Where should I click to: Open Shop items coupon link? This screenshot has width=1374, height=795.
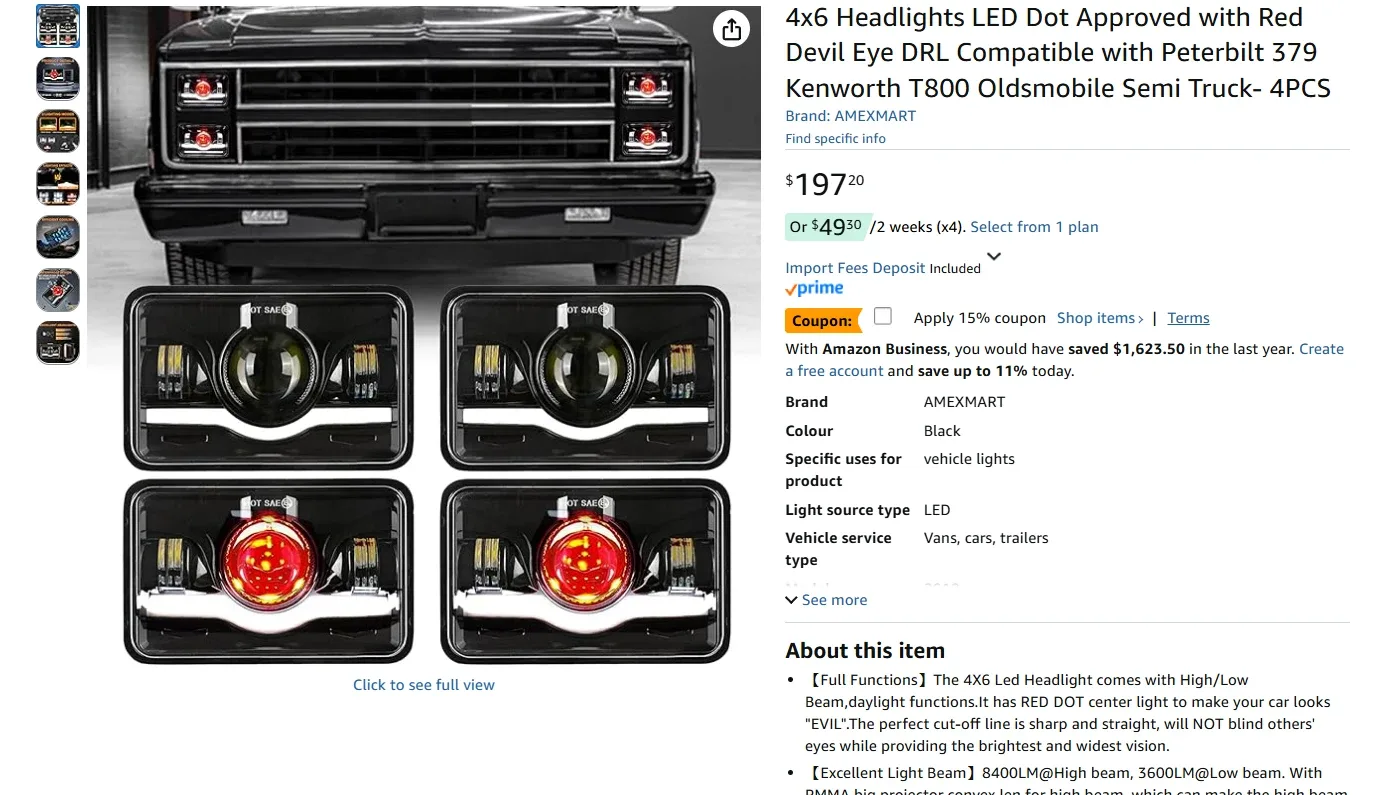tap(1100, 318)
